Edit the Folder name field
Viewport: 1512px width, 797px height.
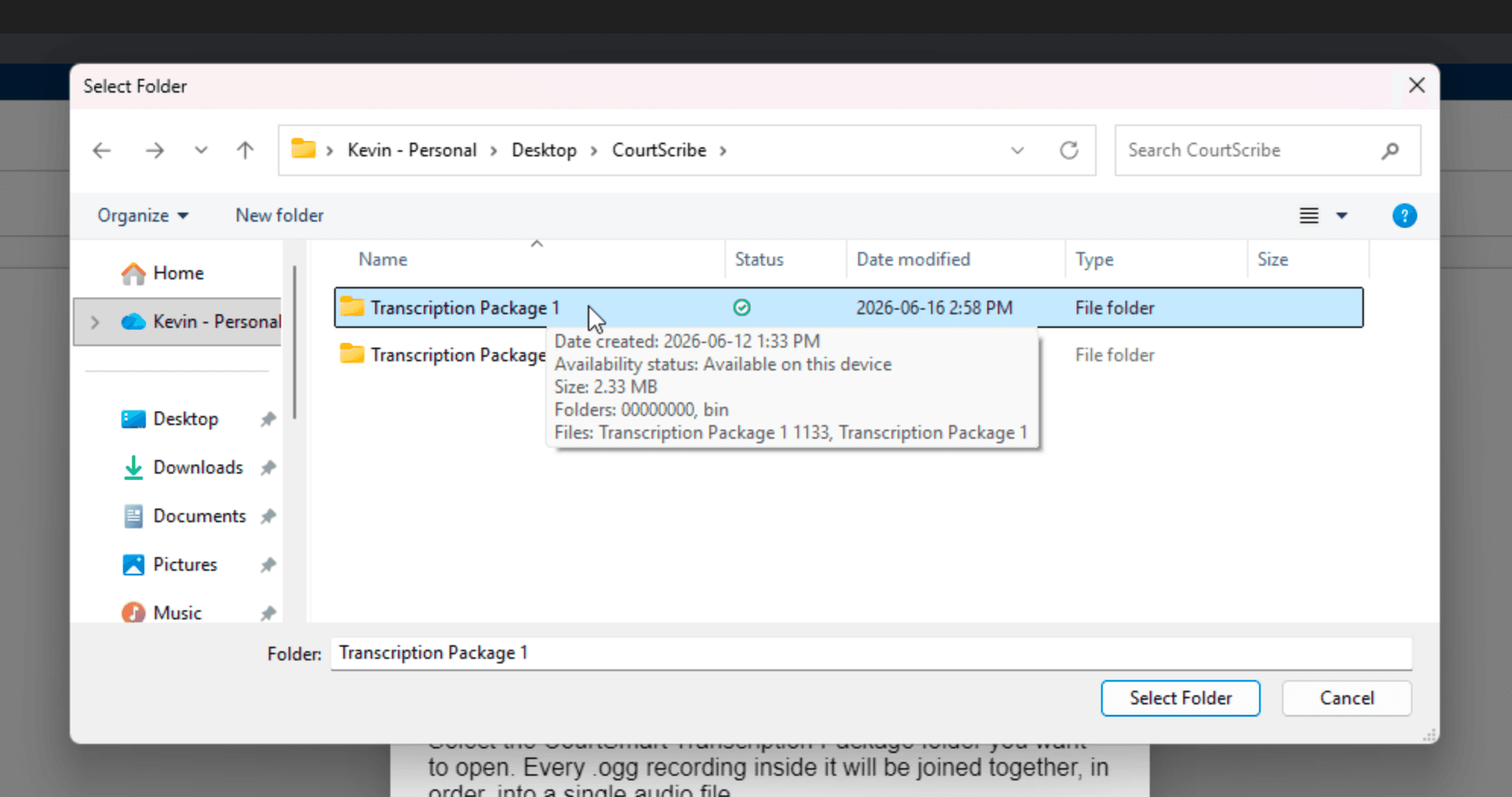click(x=871, y=653)
